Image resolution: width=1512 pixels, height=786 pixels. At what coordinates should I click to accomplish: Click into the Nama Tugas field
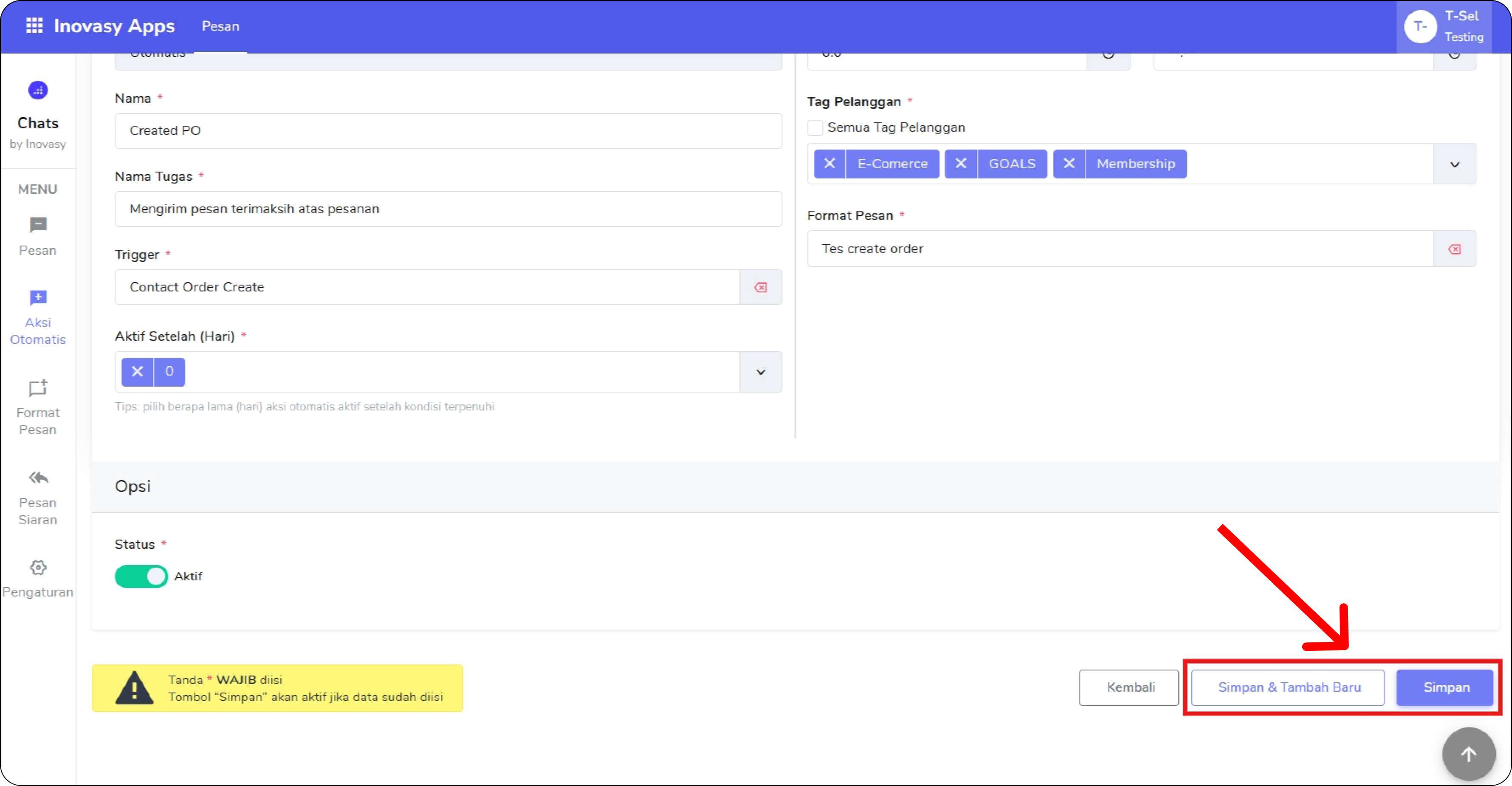coord(447,209)
